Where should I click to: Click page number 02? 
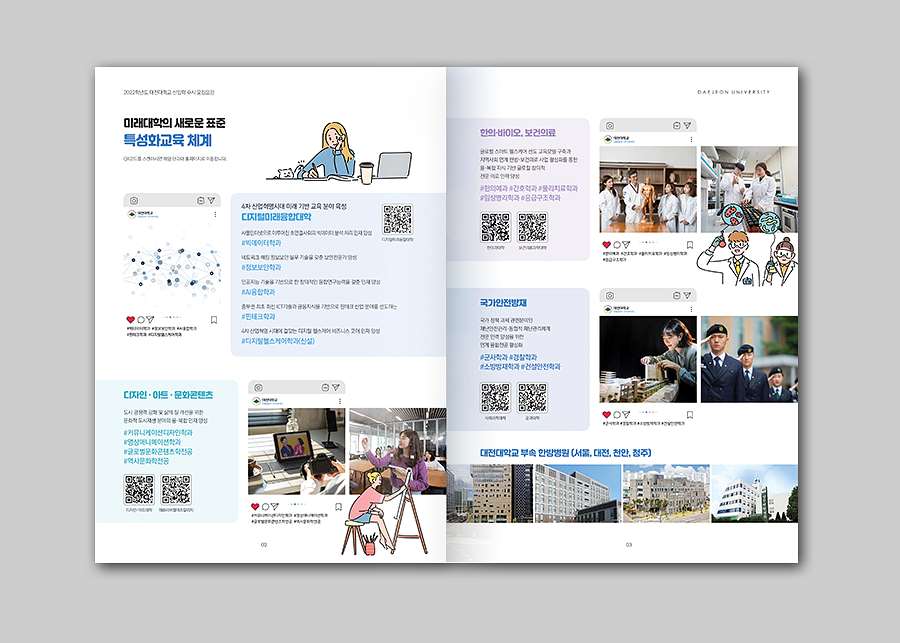pos(264,545)
